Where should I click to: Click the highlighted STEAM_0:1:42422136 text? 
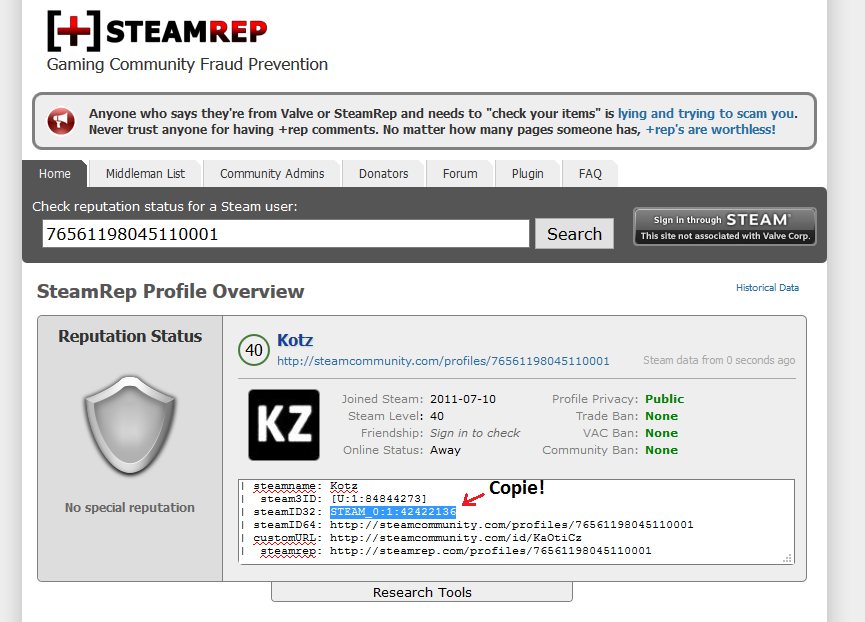pos(393,512)
